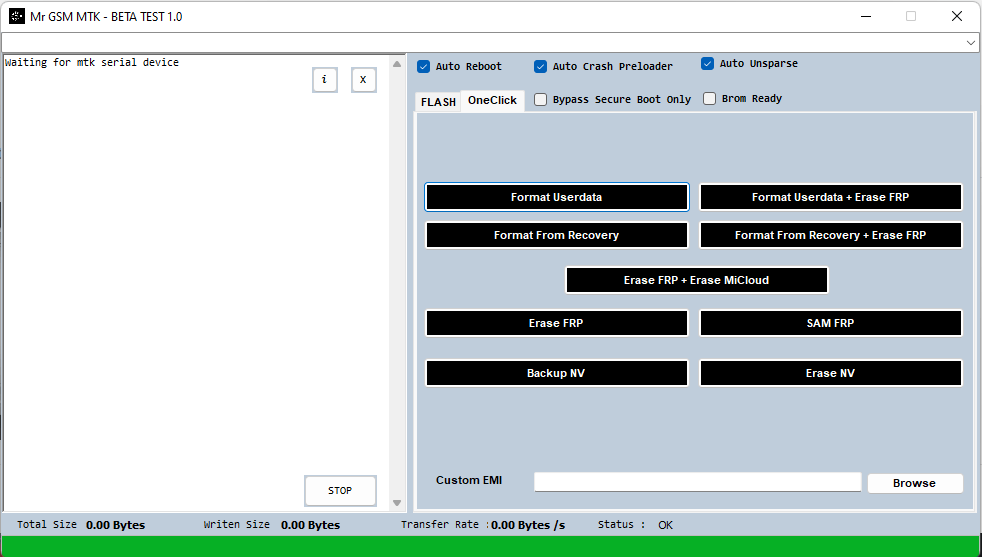Click log scrollbar down arrow
982x557 pixels.
click(x=397, y=502)
